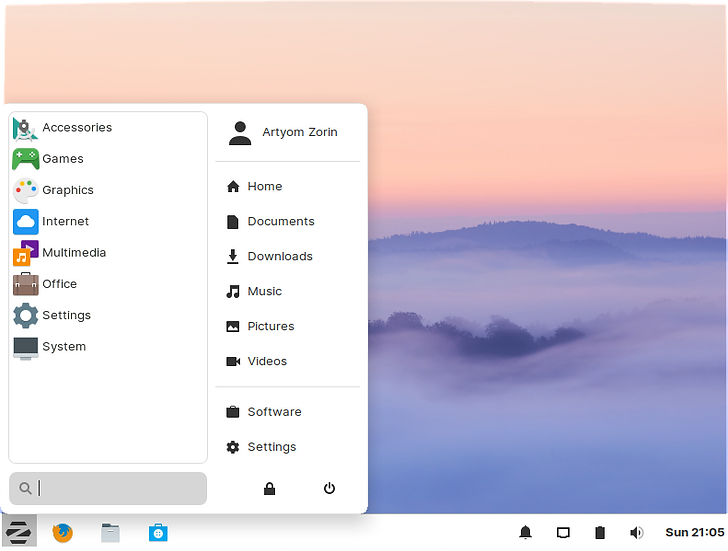Click the System monitor icon
The width and height of the screenshot is (728, 551).
click(x=26, y=348)
